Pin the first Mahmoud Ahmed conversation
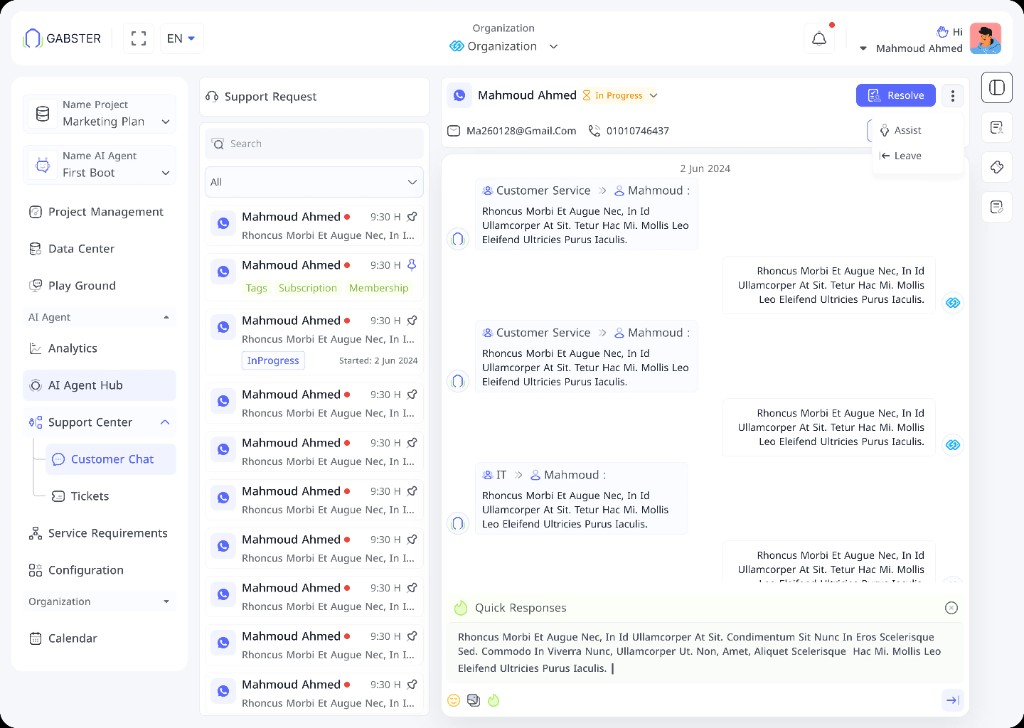This screenshot has width=1024, height=728. pos(412,216)
